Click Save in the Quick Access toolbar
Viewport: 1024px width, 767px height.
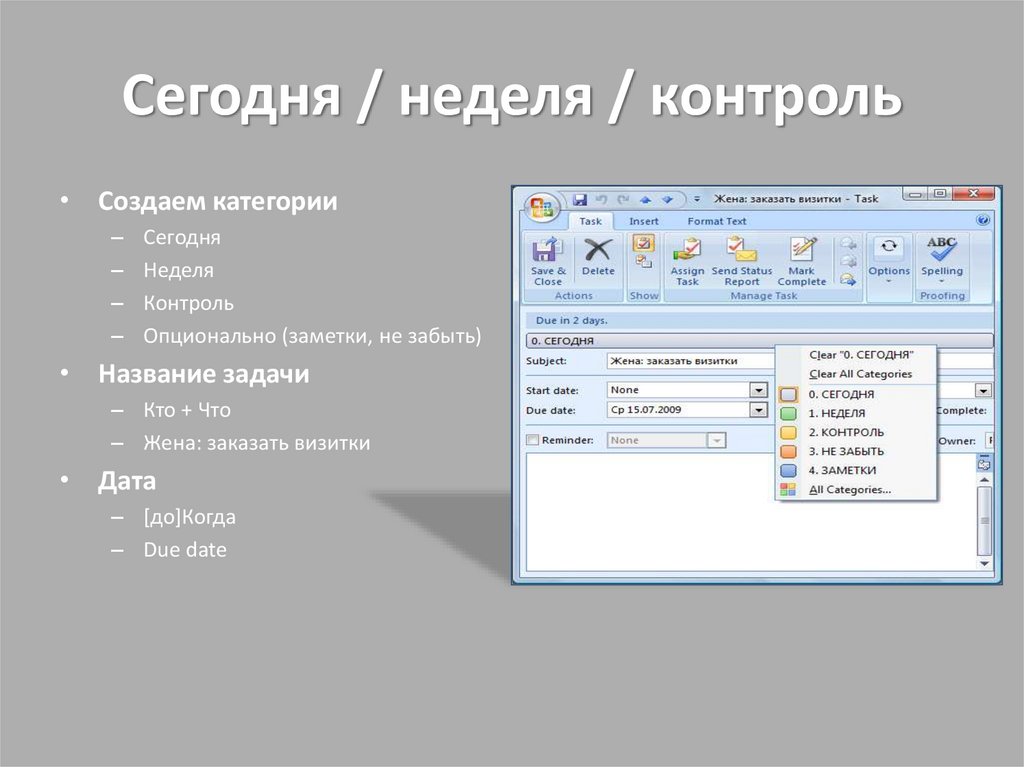pyautogui.click(x=582, y=198)
